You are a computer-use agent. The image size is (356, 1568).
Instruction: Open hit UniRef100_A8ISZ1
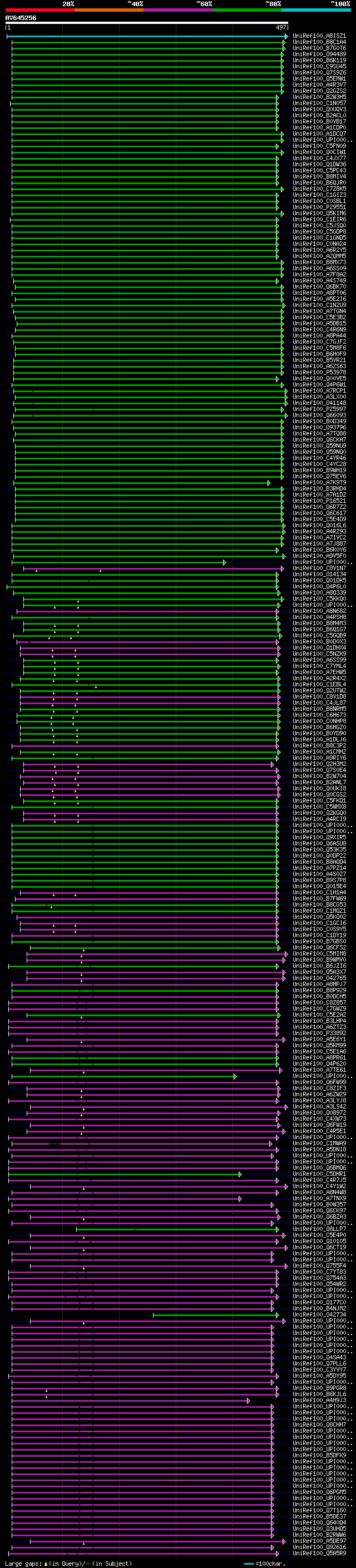[x=319, y=36]
